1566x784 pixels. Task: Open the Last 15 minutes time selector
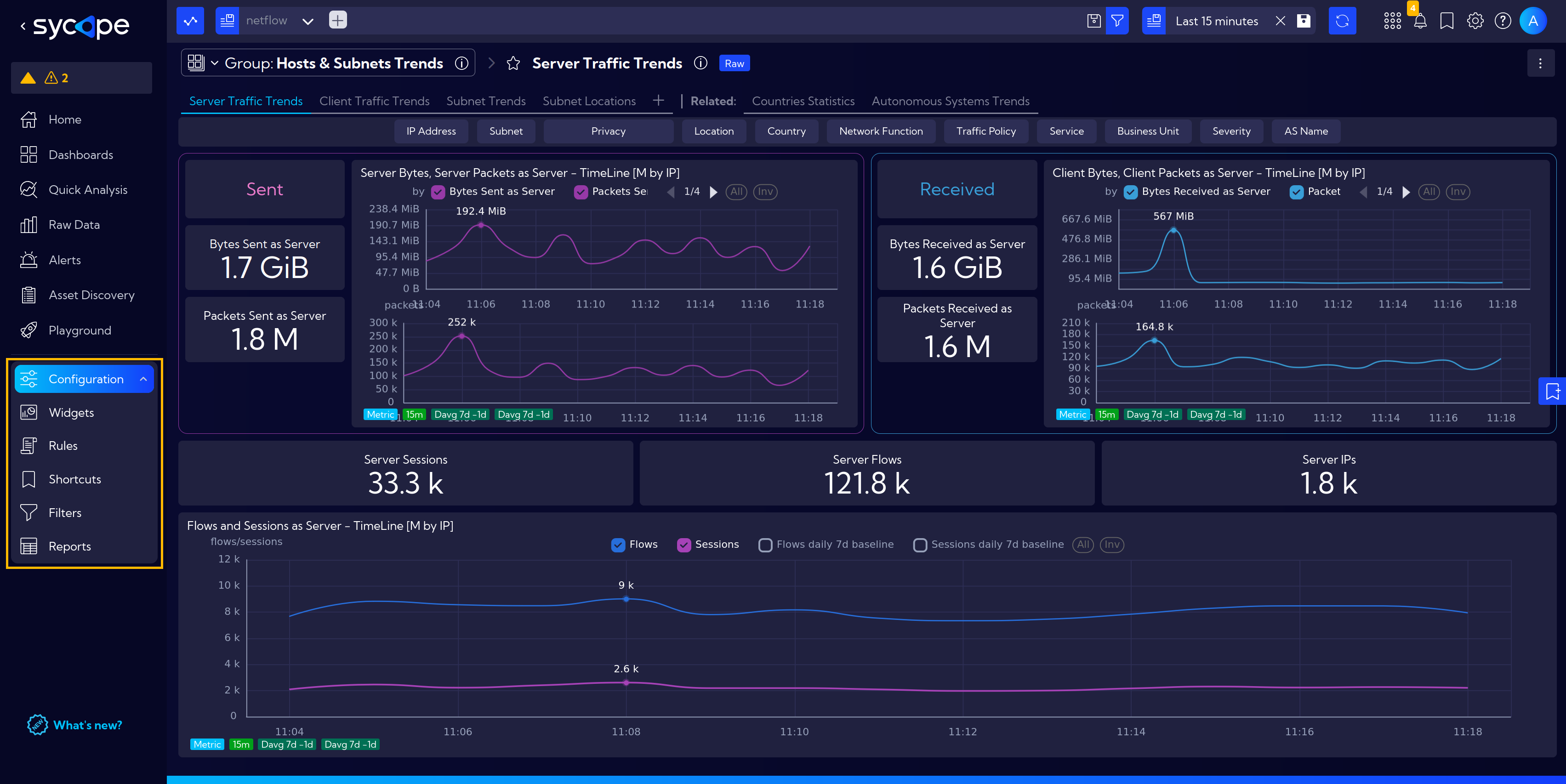1217,21
